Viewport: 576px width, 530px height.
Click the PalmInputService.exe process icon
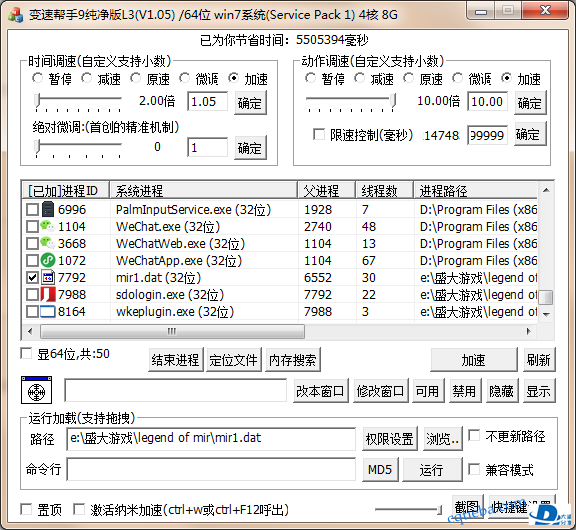[47, 209]
